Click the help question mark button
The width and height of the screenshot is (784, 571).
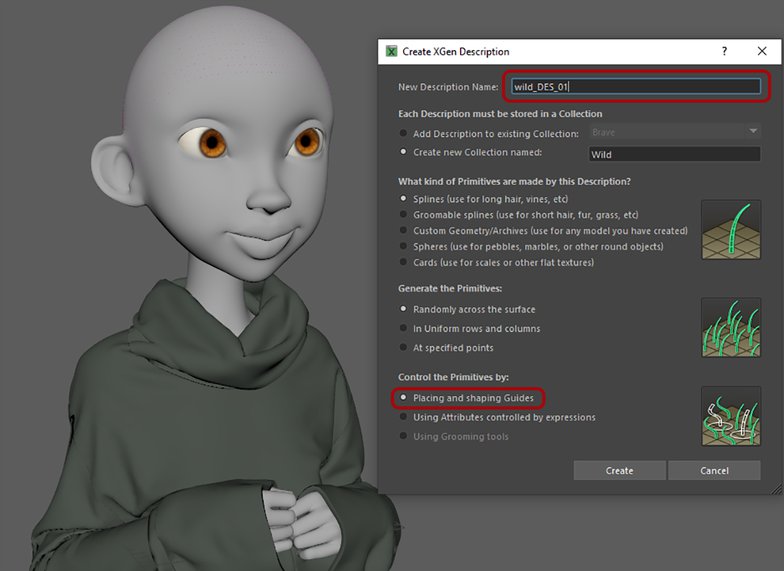724,51
